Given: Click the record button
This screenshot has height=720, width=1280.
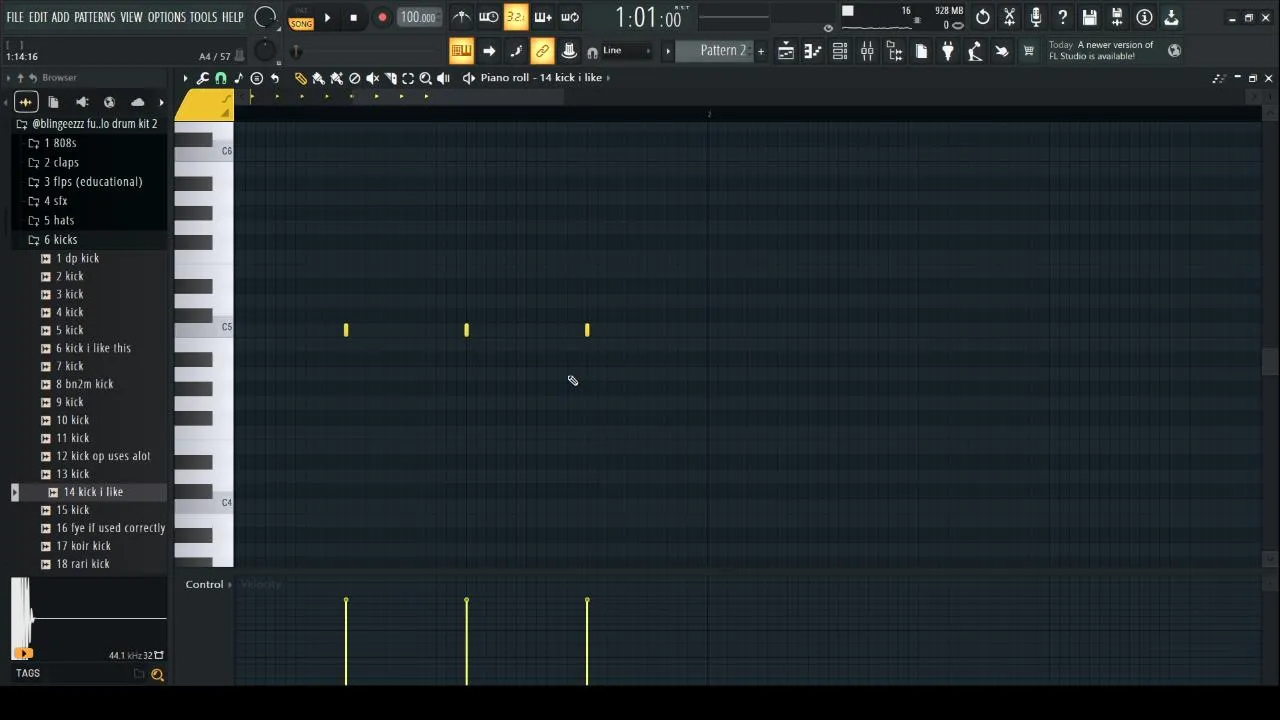Looking at the screenshot, I should pyautogui.click(x=382, y=18).
